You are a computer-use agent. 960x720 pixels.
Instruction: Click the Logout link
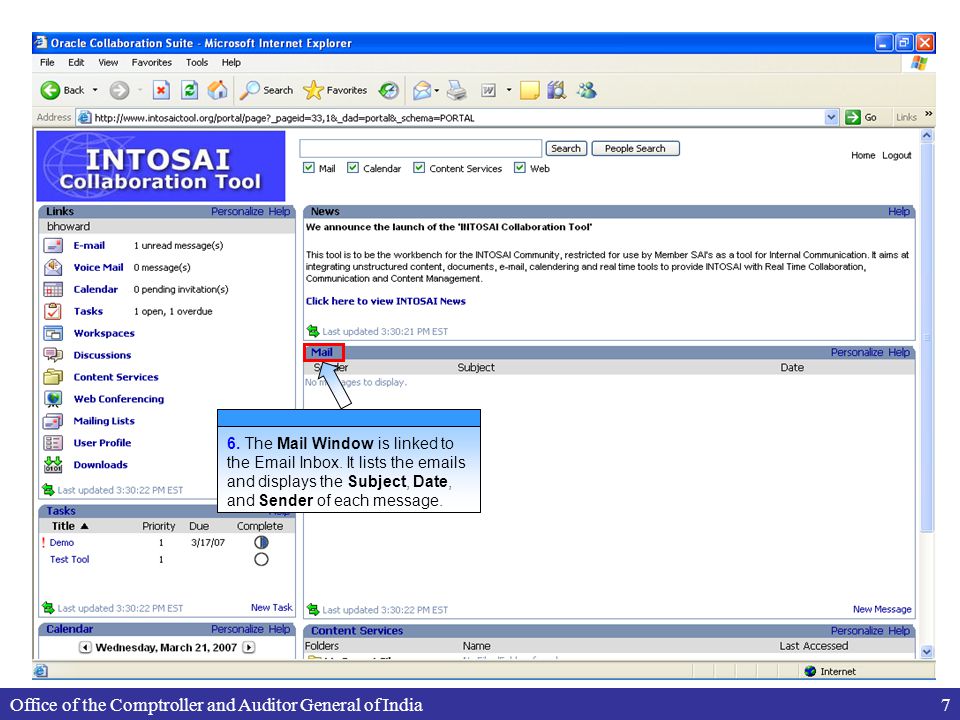click(896, 156)
